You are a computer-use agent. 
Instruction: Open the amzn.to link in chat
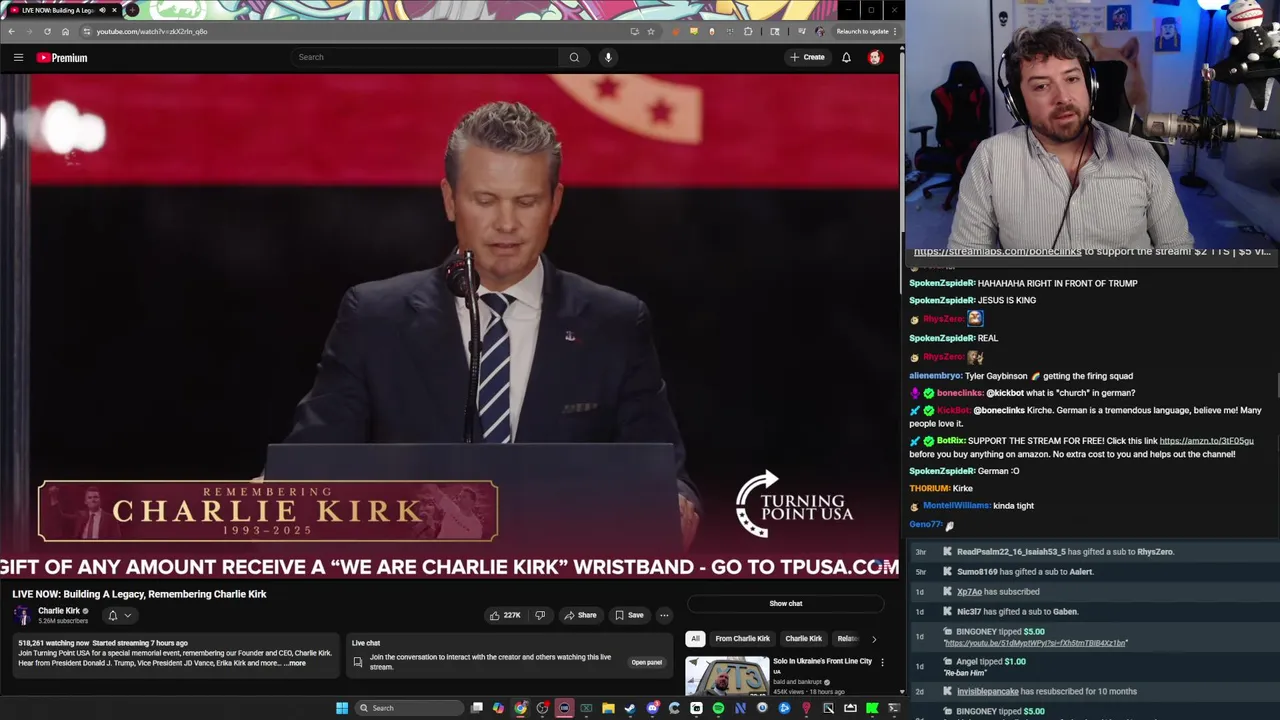tap(1206, 441)
